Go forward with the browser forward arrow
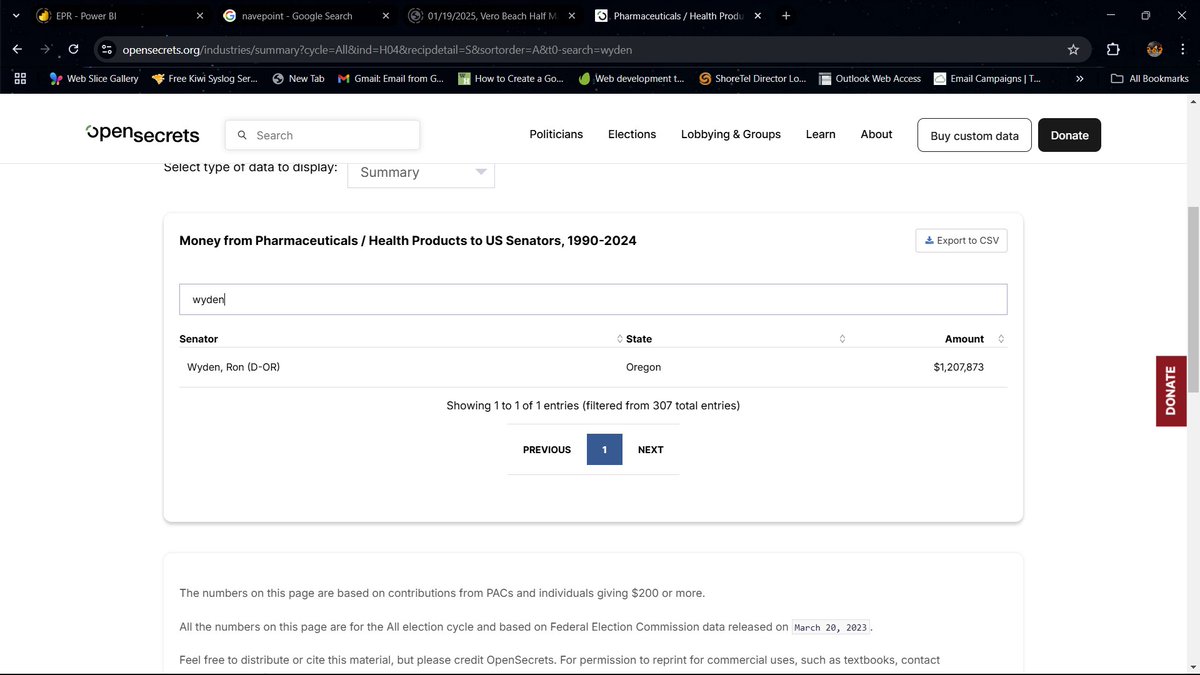The image size is (1200, 675). click(x=45, y=49)
